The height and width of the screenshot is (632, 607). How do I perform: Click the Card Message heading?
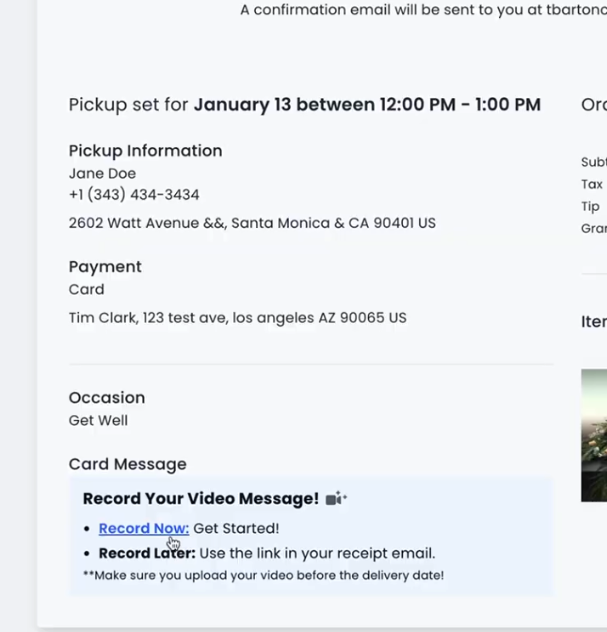pos(127,464)
